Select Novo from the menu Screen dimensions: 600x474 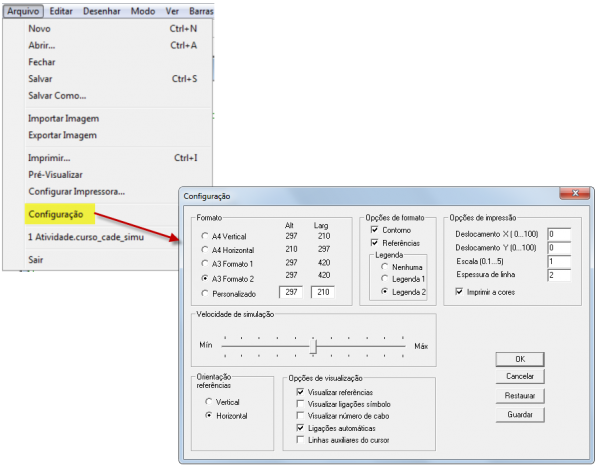coord(41,29)
